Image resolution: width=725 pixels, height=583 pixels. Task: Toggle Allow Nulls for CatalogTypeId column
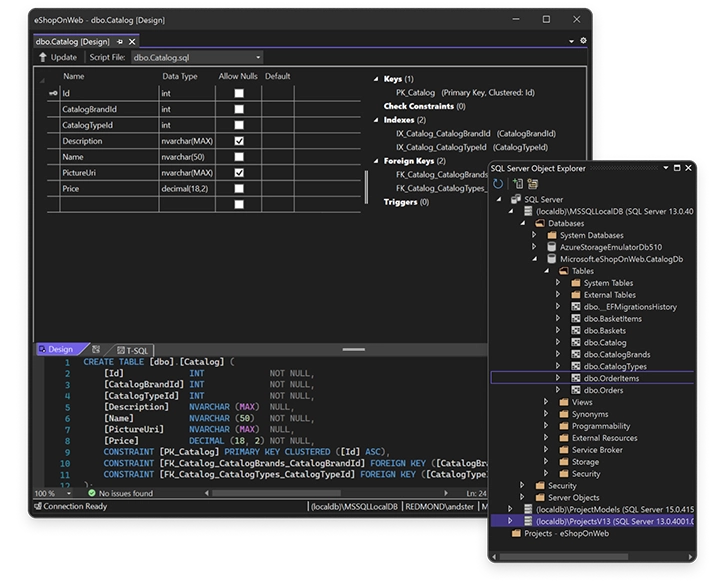[x=239, y=125]
